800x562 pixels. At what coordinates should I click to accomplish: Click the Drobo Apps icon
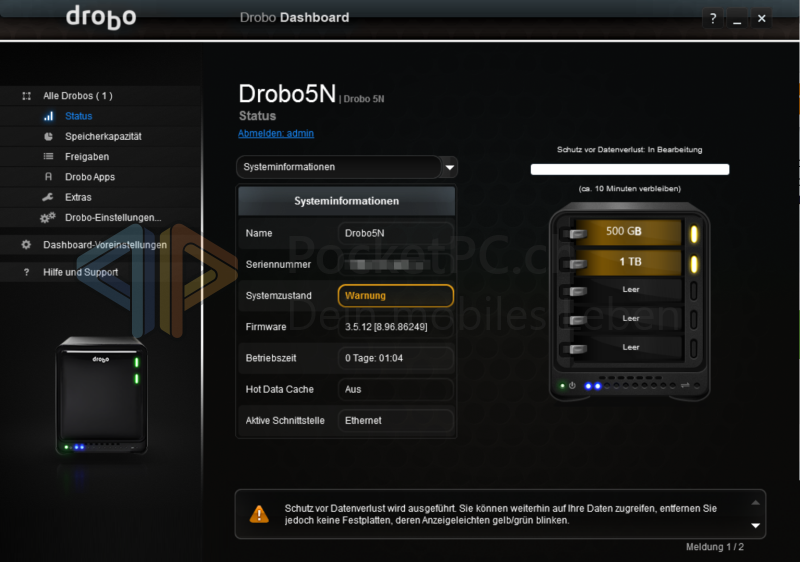pos(48,177)
